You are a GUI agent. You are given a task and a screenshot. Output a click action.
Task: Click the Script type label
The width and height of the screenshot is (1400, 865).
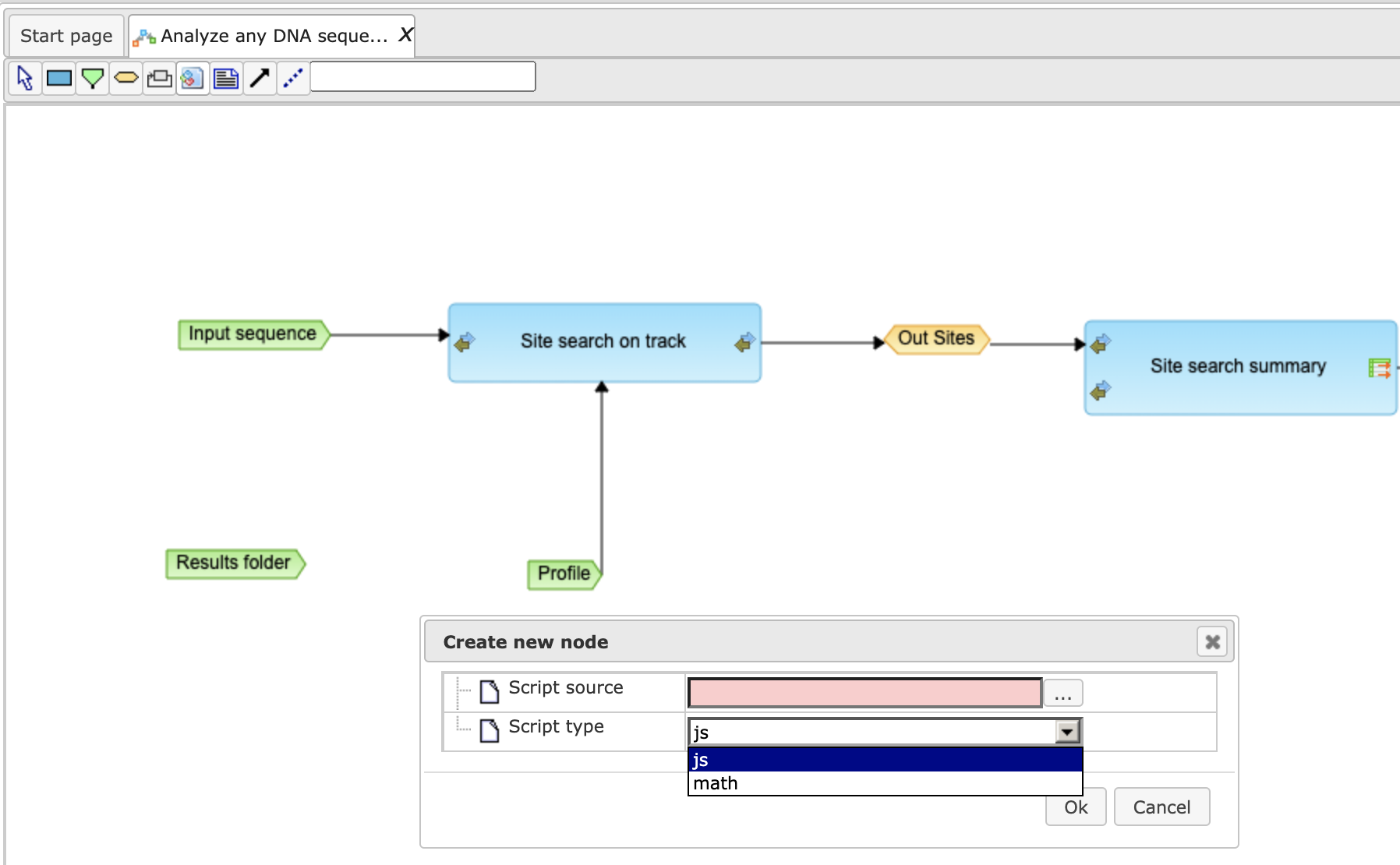556,727
